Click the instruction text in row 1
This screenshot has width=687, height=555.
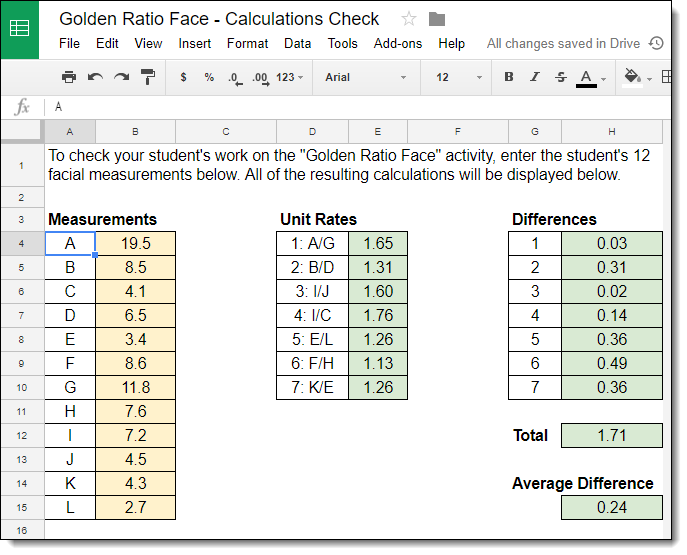coord(349,165)
